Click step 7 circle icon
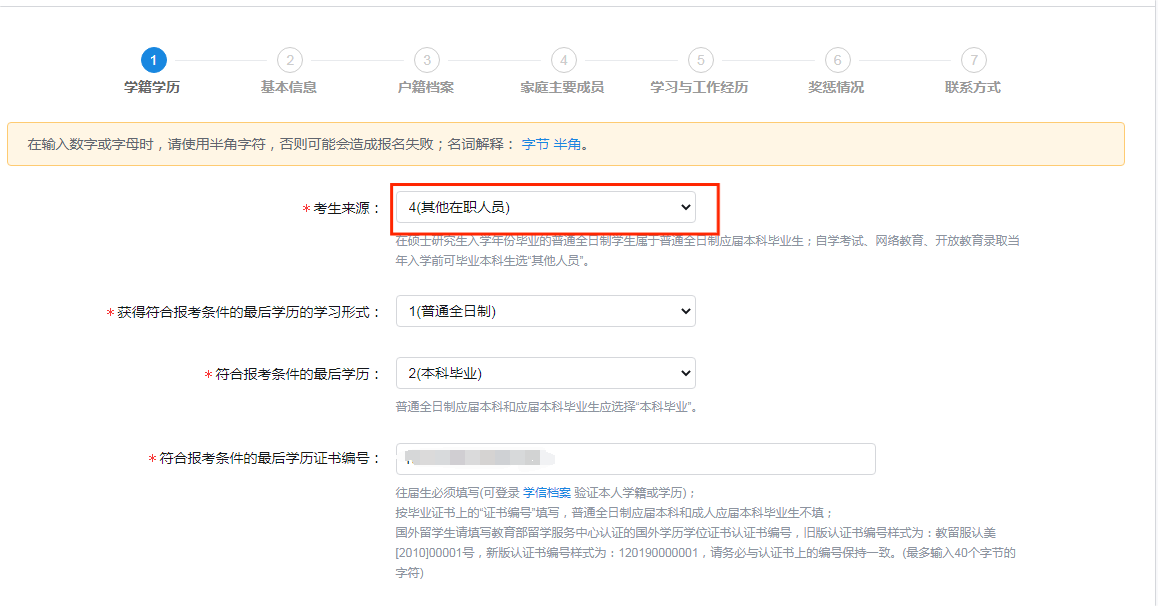 [973, 60]
